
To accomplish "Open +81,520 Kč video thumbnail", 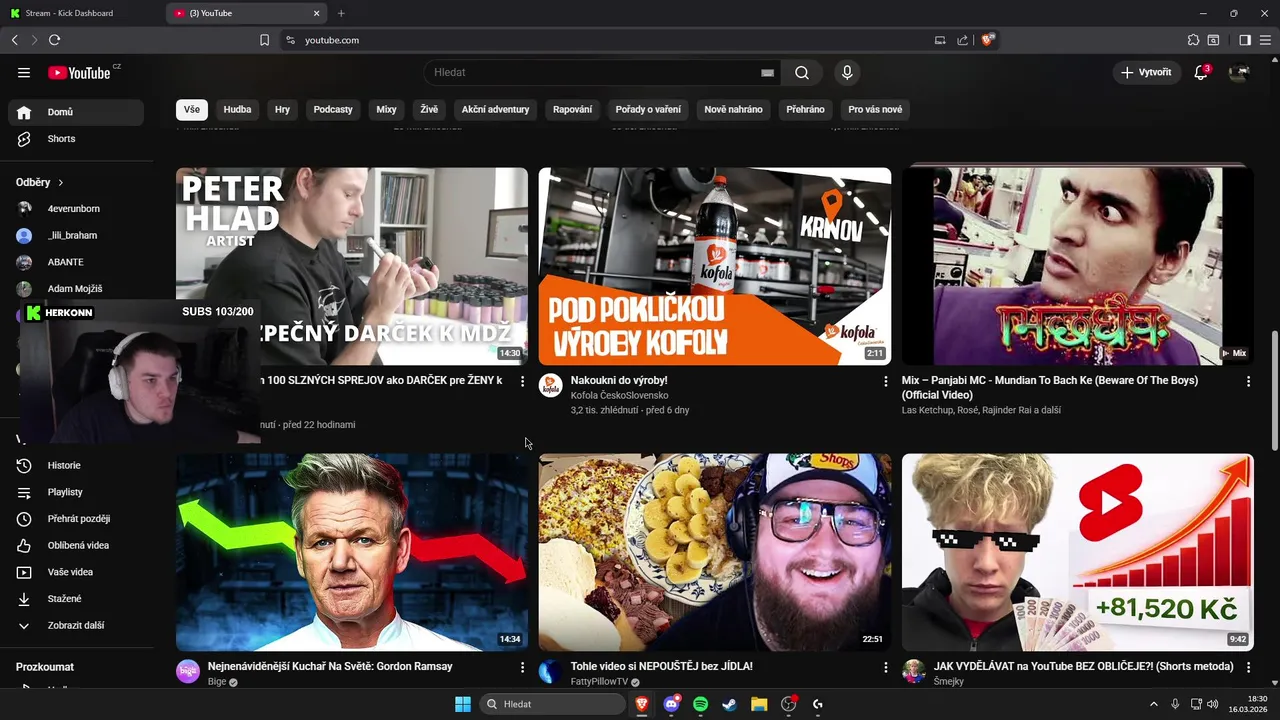I will [x=1078, y=553].
